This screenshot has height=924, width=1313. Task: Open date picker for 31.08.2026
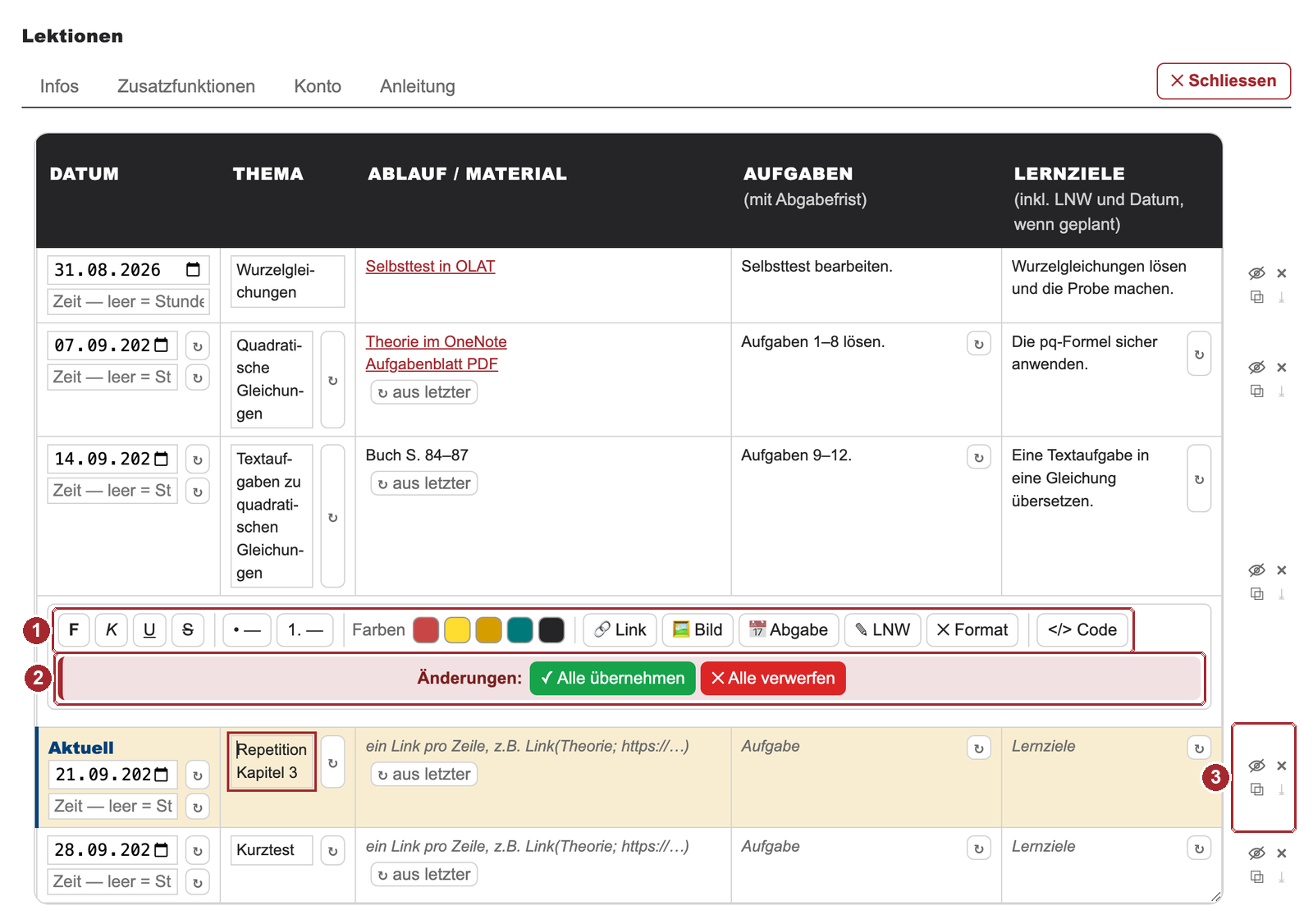[193, 270]
